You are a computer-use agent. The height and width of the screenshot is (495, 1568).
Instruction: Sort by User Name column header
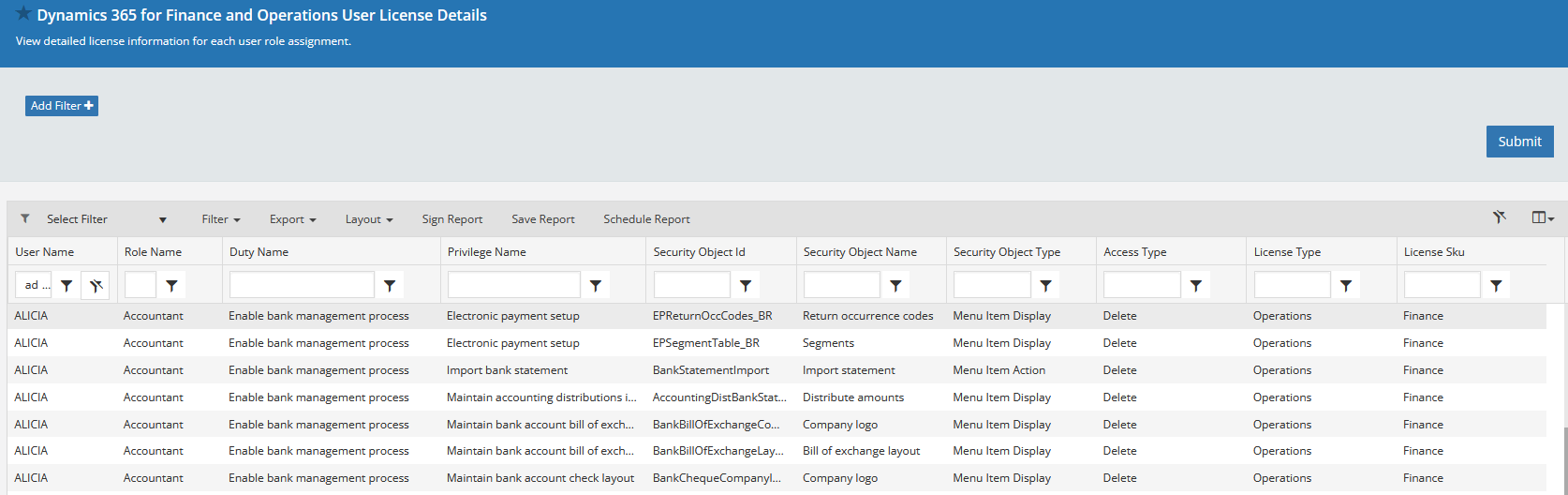coord(45,252)
